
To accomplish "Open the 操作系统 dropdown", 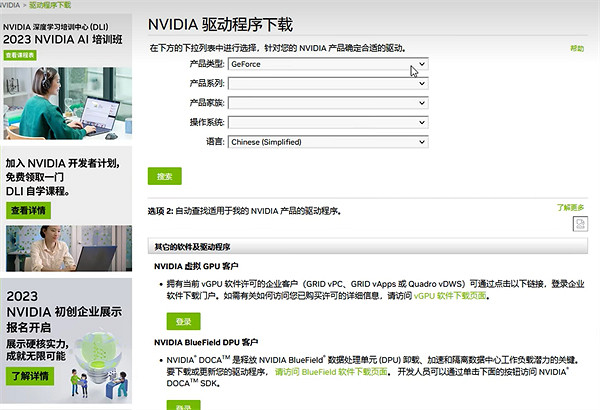I will 327,122.
